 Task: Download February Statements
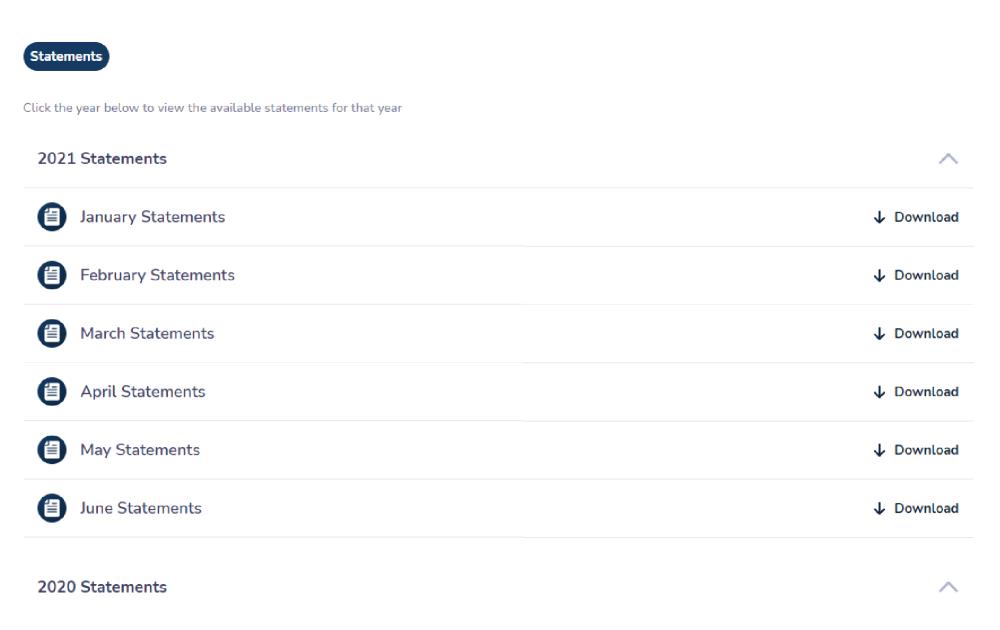(x=916, y=275)
